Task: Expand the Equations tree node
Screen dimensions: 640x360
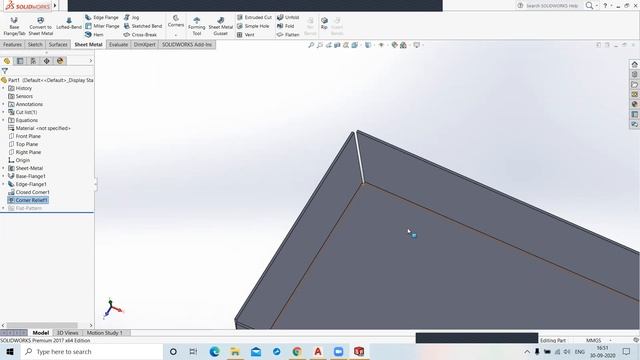Action: [x=3, y=120]
